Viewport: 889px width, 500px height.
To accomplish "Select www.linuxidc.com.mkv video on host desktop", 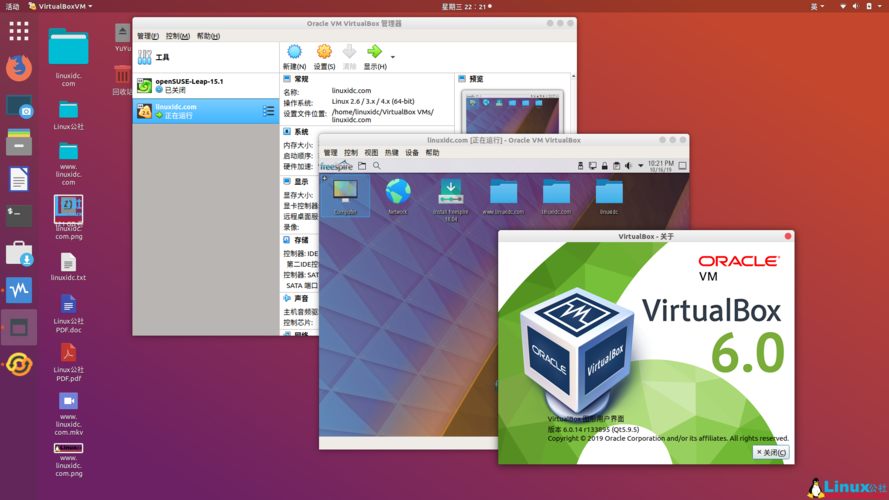I will point(68,414).
